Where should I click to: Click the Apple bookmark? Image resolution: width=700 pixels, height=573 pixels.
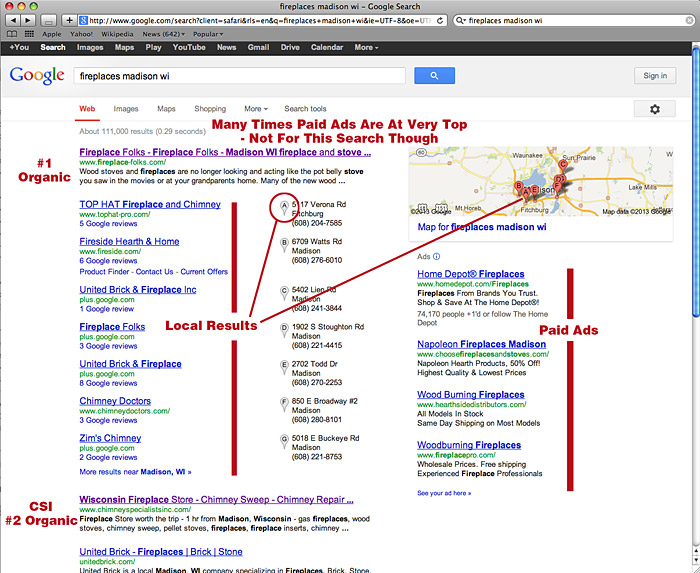coord(52,34)
